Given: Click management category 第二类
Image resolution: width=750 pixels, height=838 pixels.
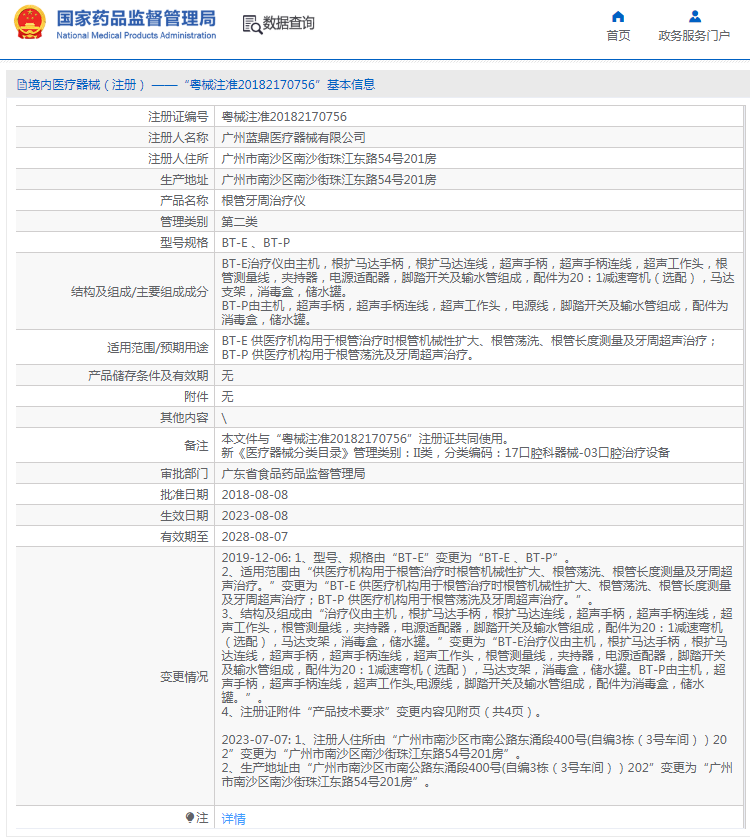Looking at the screenshot, I should [x=239, y=221].
